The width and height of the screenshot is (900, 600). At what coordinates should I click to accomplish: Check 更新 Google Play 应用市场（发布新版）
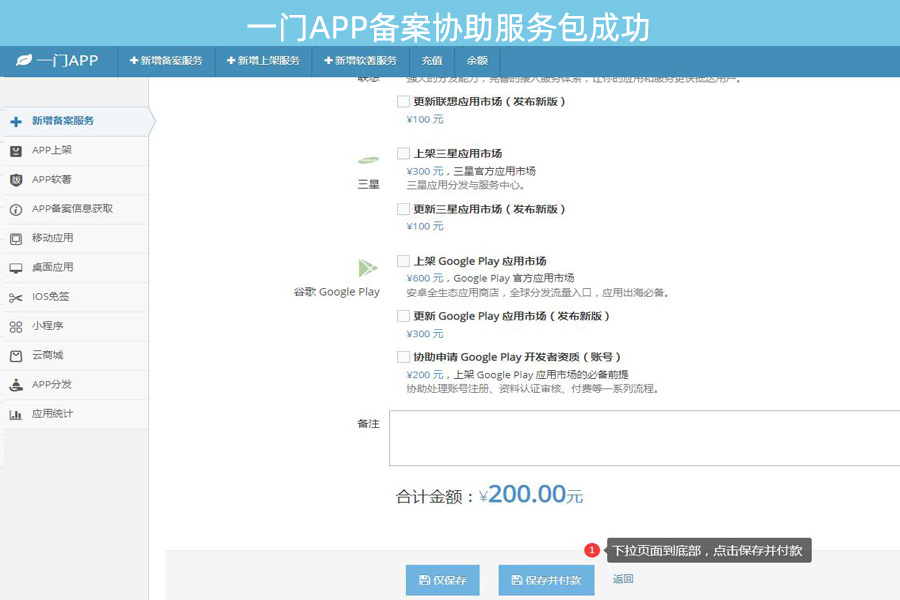click(404, 316)
